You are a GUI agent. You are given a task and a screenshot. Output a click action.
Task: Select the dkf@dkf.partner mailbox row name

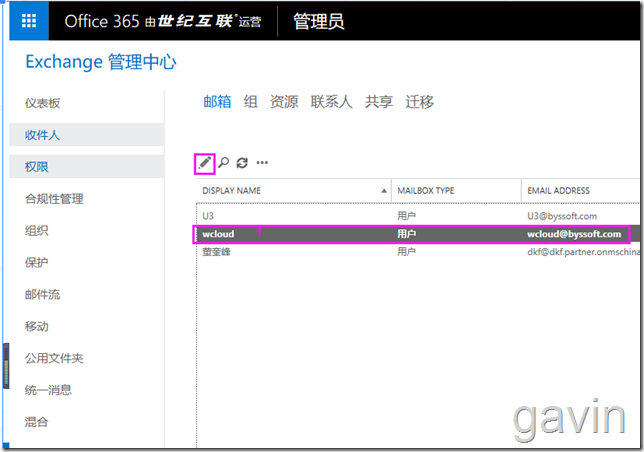pos(216,252)
